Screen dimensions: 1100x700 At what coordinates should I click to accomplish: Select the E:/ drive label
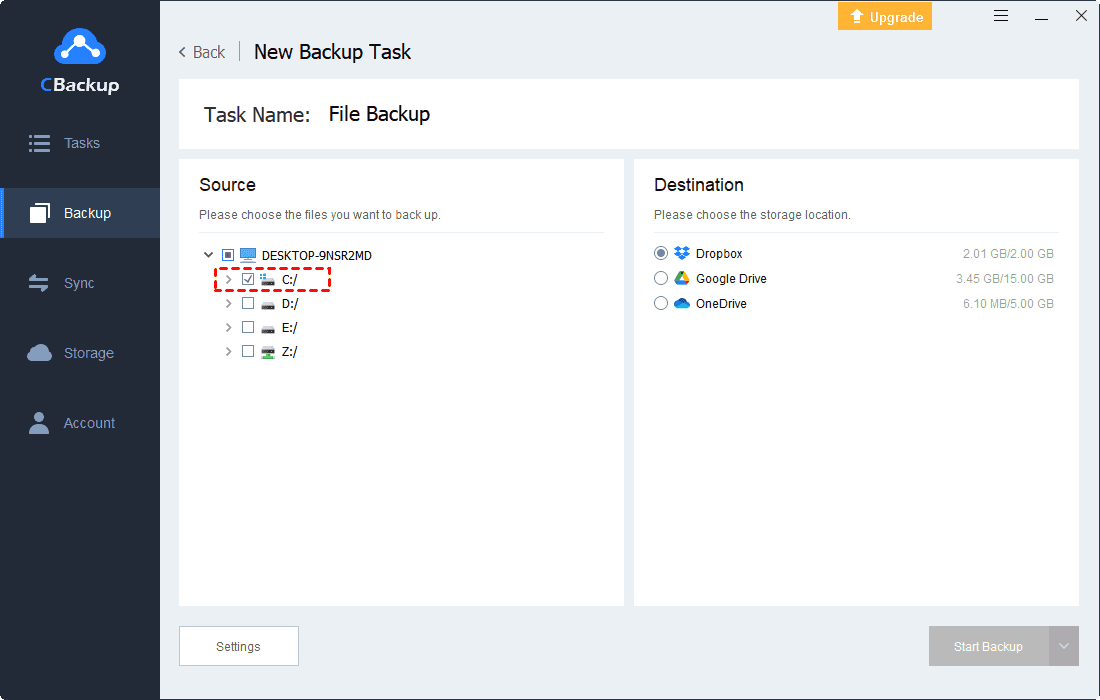290,328
